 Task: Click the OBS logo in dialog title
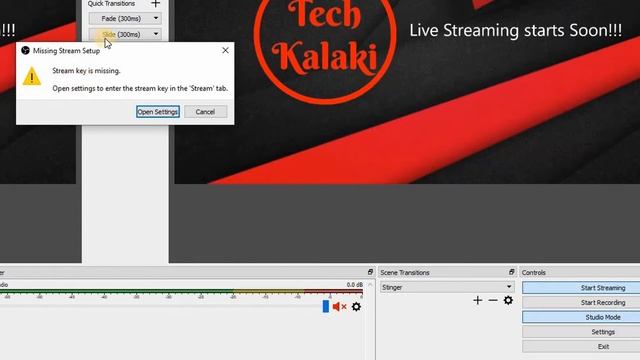[x=25, y=50]
